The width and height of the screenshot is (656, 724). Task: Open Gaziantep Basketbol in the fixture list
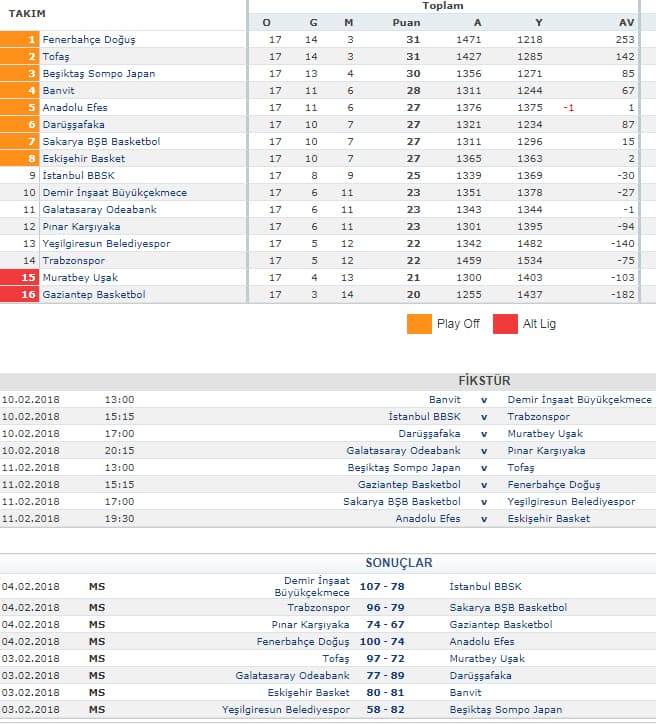[409, 485]
